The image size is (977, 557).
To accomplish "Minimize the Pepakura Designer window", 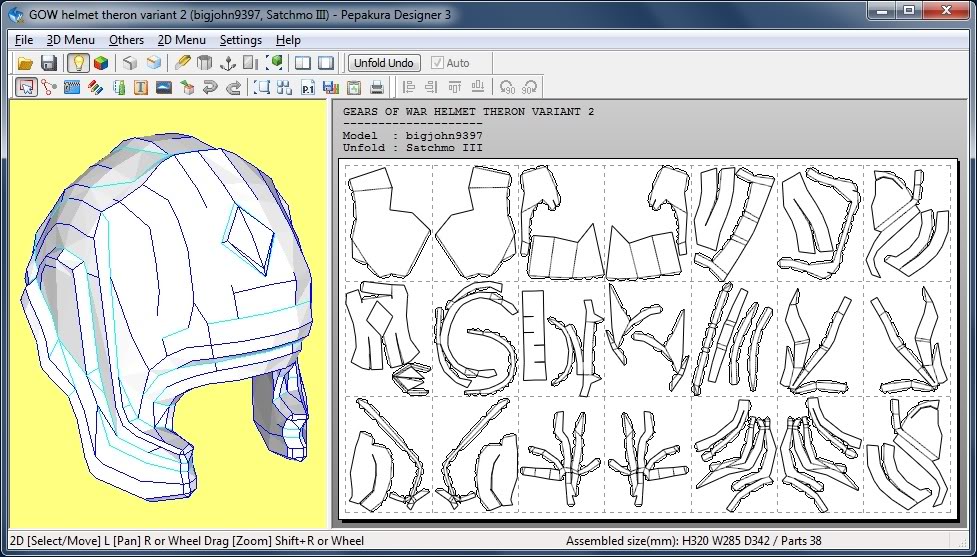I will pos(882,10).
